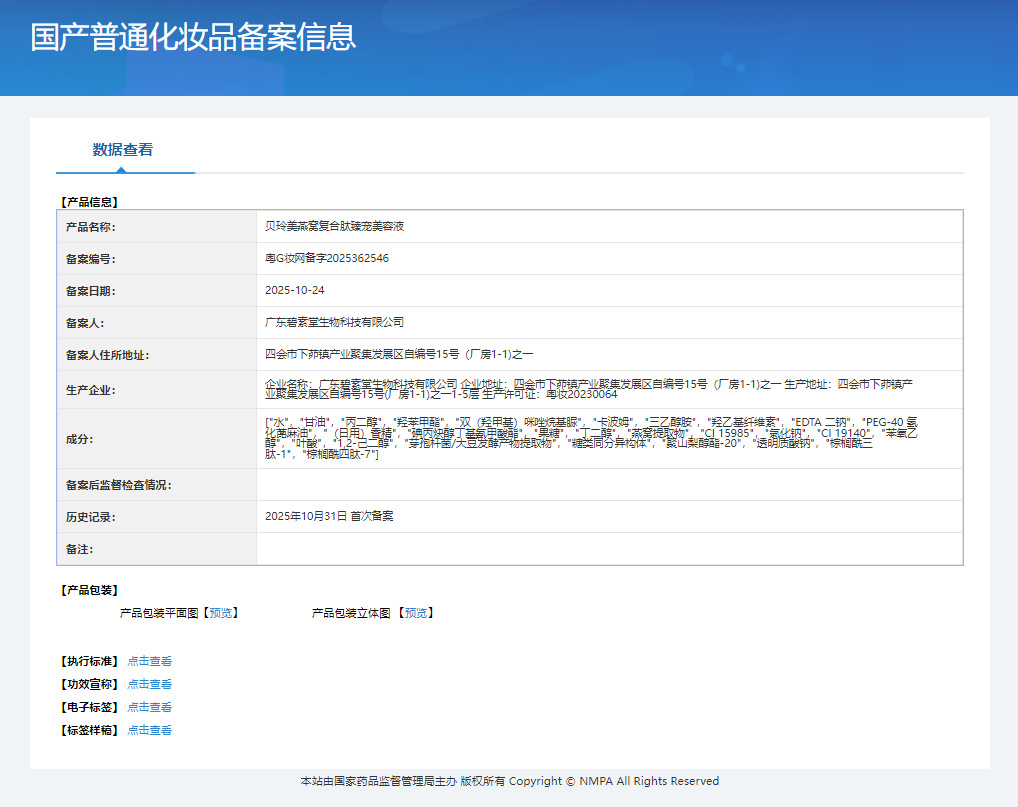The height and width of the screenshot is (807, 1018).
Task: Click the empty 备案后监督检查情况 cell
Action: click(610, 484)
